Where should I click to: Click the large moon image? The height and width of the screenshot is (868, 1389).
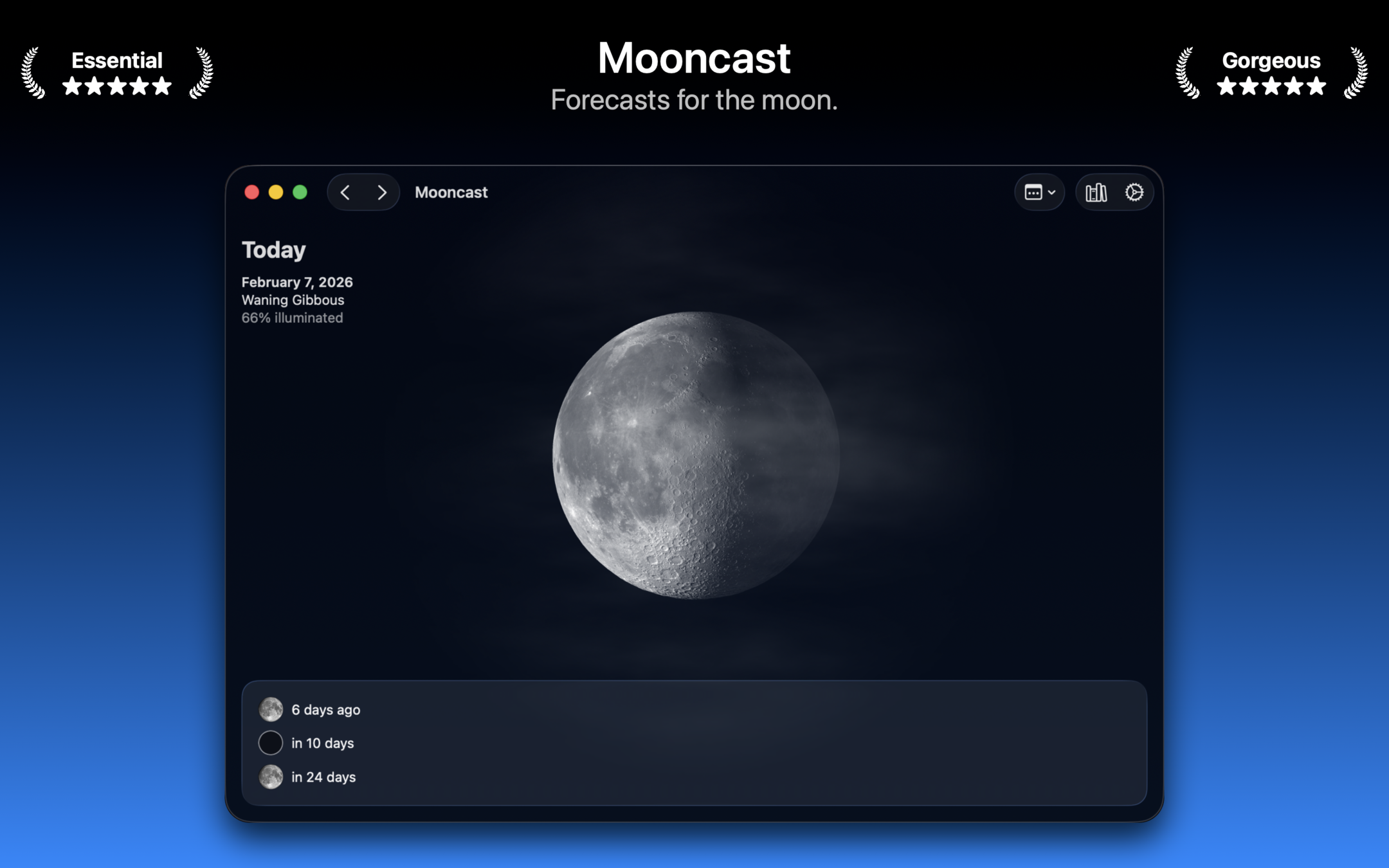(x=694, y=455)
